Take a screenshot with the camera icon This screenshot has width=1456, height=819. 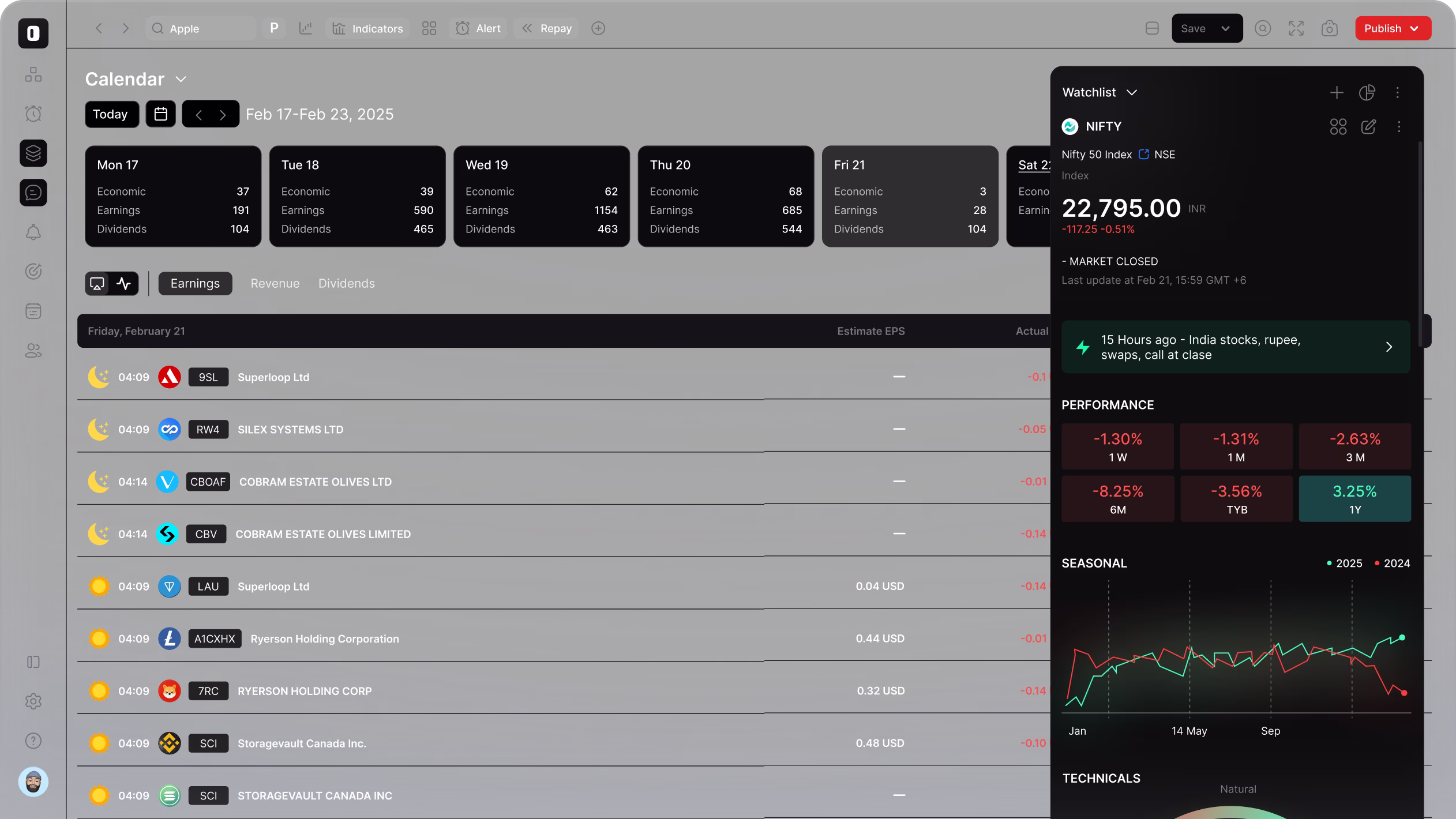tap(1329, 28)
